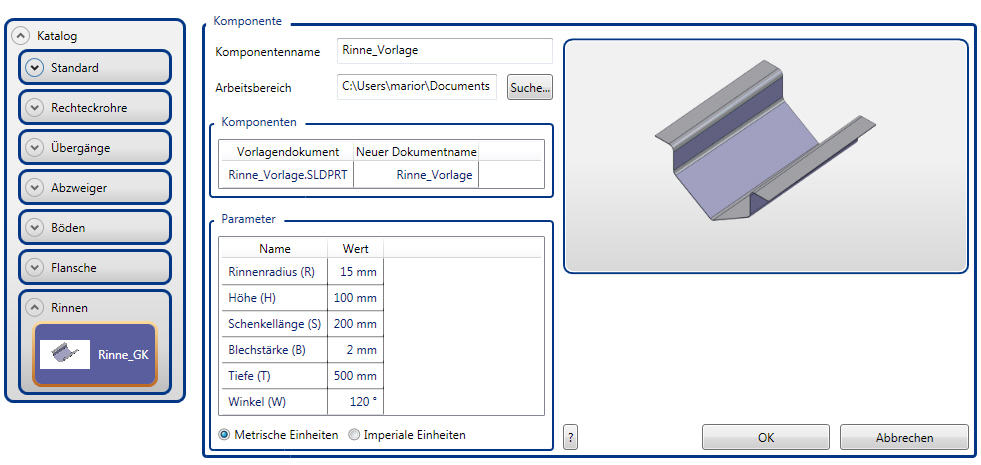Select the Höhe (H) parameter name

(274, 298)
